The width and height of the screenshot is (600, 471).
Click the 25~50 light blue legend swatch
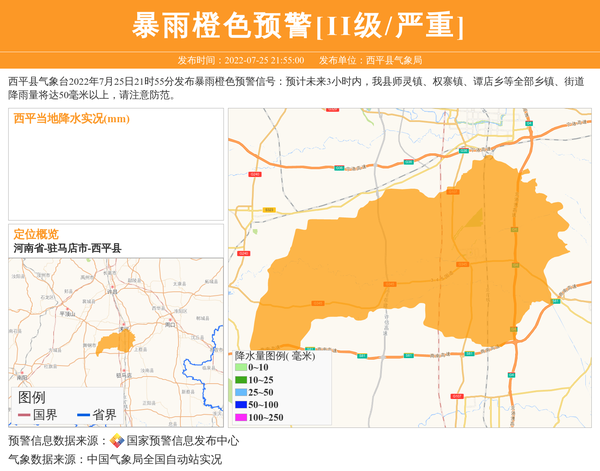point(240,393)
